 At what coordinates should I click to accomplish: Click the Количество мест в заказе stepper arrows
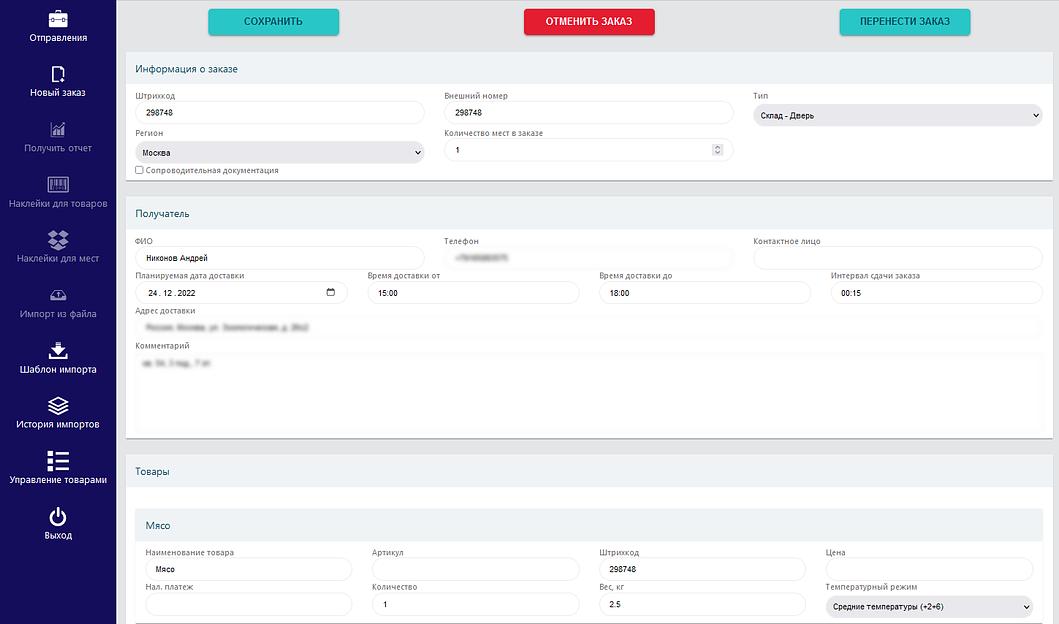717,150
